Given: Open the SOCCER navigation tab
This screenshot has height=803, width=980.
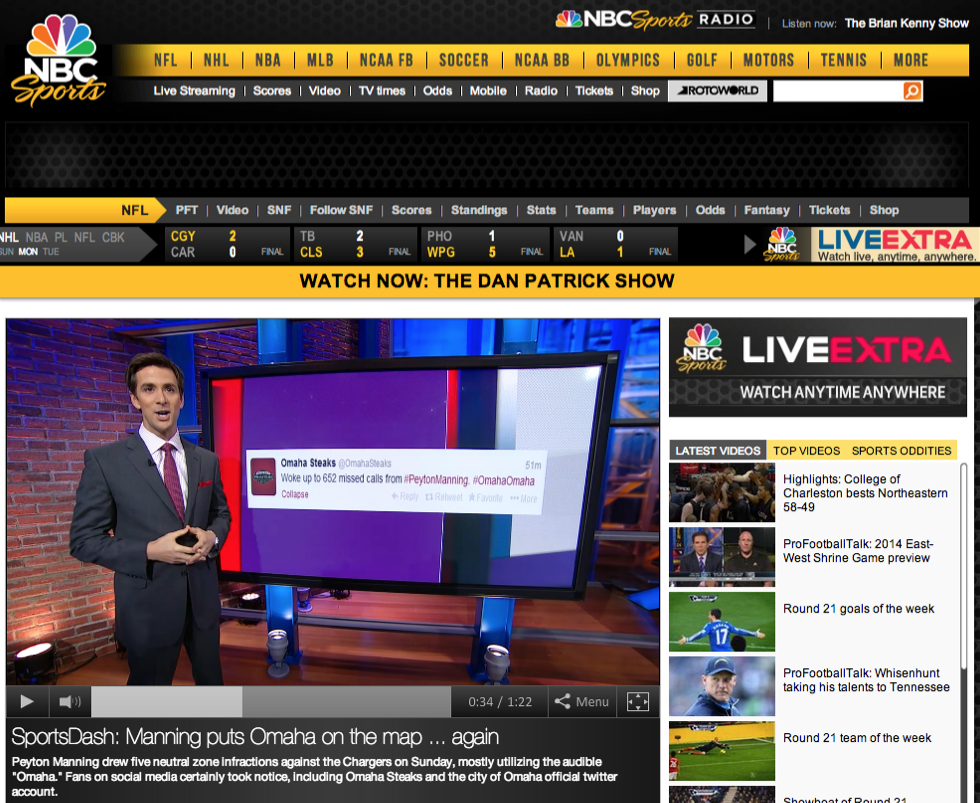Looking at the screenshot, I should pyautogui.click(x=464, y=60).
